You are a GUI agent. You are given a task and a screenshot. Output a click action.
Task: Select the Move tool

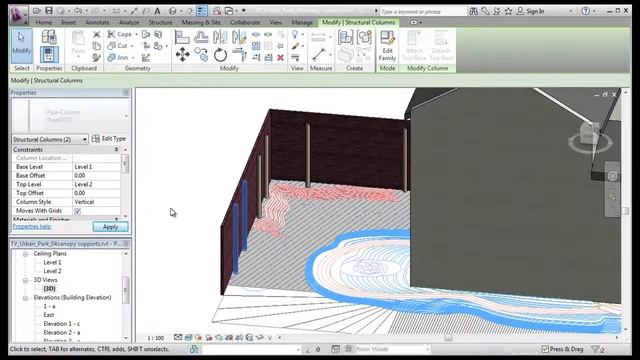182,54
